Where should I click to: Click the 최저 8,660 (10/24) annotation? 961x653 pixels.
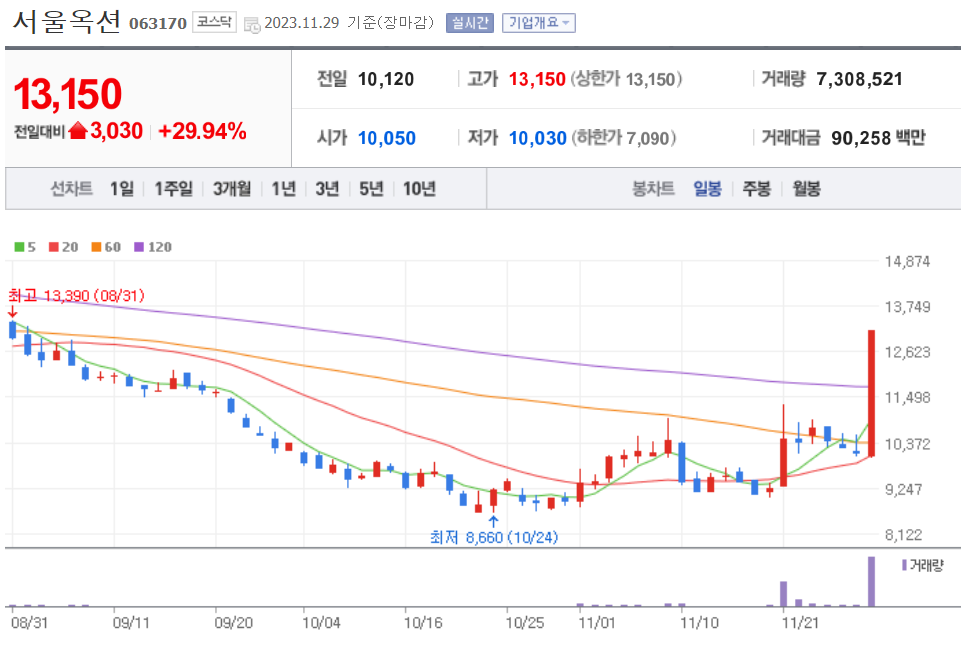pyautogui.click(x=493, y=537)
